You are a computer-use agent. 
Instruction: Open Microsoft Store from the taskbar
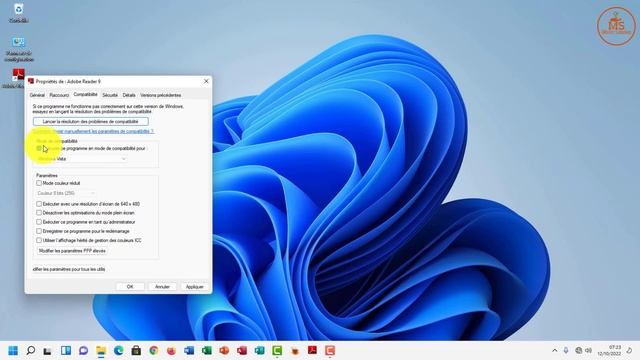[x=136, y=350]
